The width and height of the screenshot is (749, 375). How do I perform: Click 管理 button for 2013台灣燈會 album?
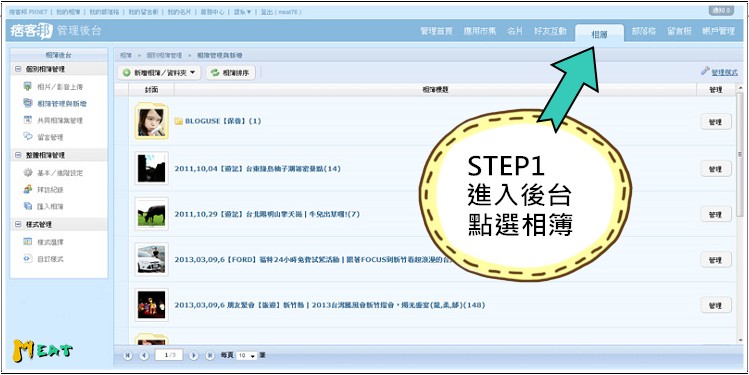[x=716, y=305]
